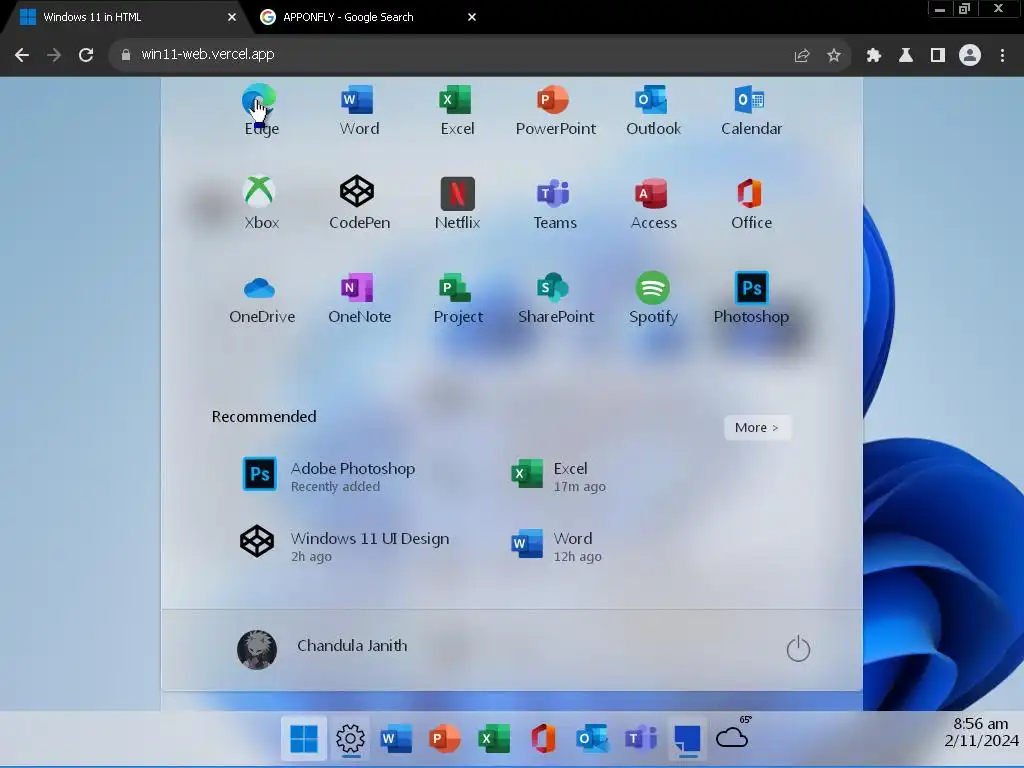The height and width of the screenshot is (768, 1024).
Task: Open Office from the taskbar
Action: pyautogui.click(x=543, y=739)
